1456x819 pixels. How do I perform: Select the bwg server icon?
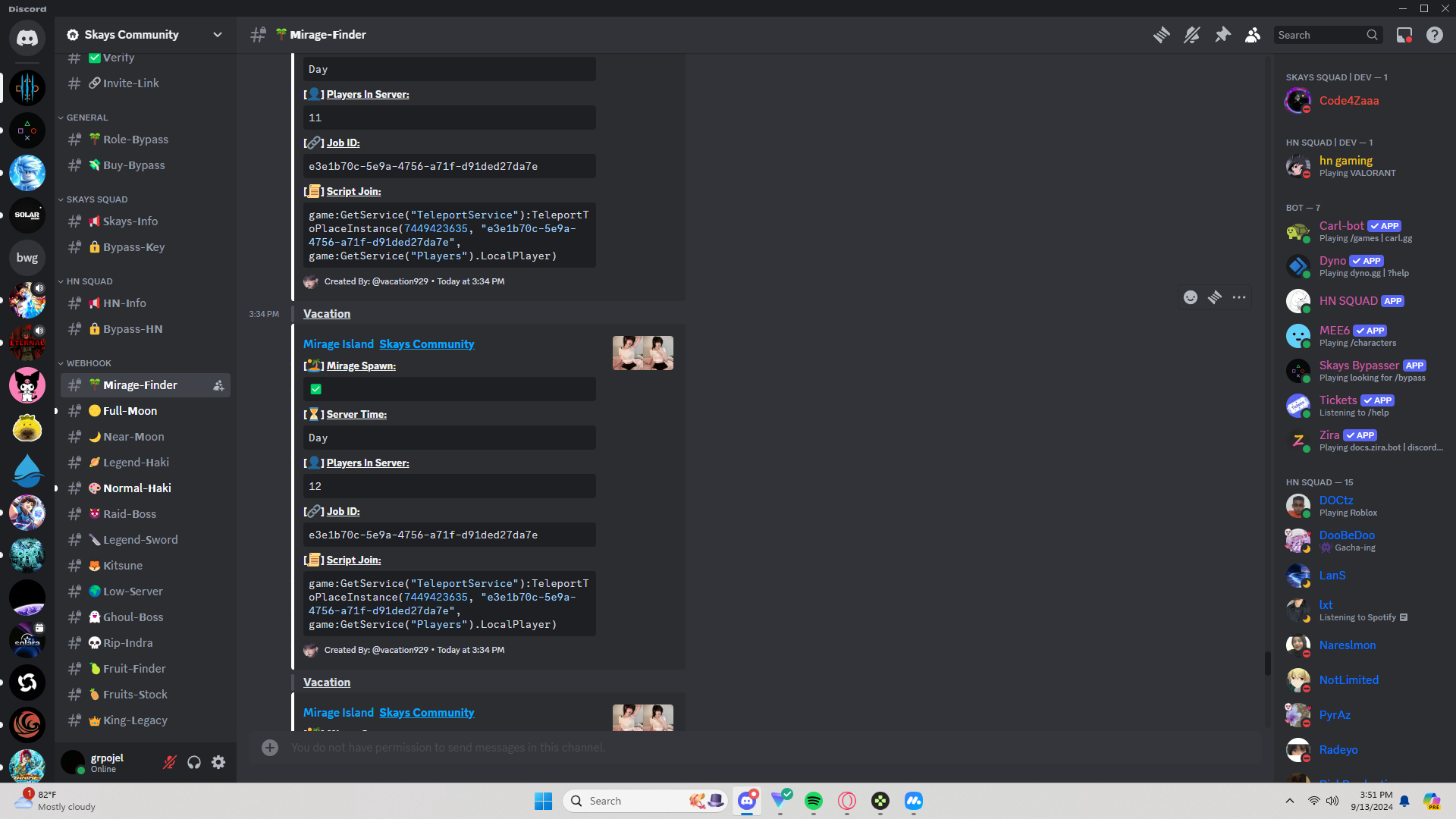(27, 258)
